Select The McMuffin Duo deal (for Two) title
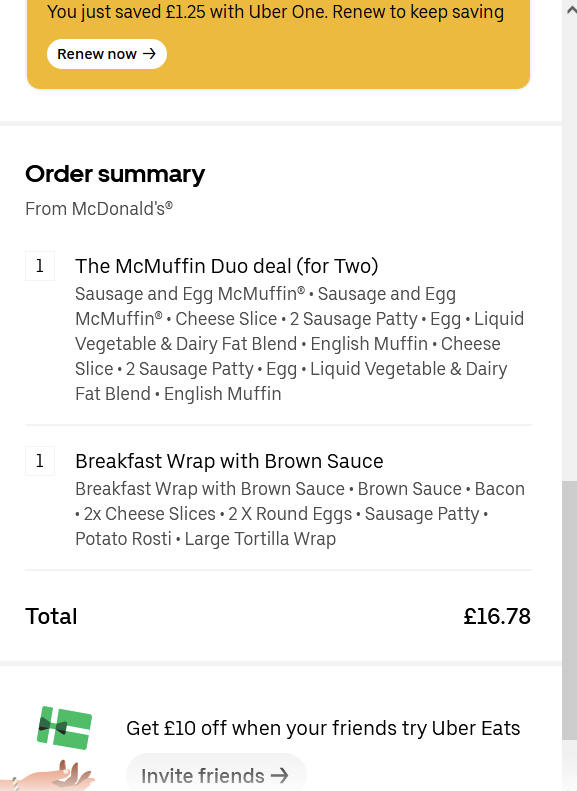The width and height of the screenshot is (577, 791). point(226,266)
